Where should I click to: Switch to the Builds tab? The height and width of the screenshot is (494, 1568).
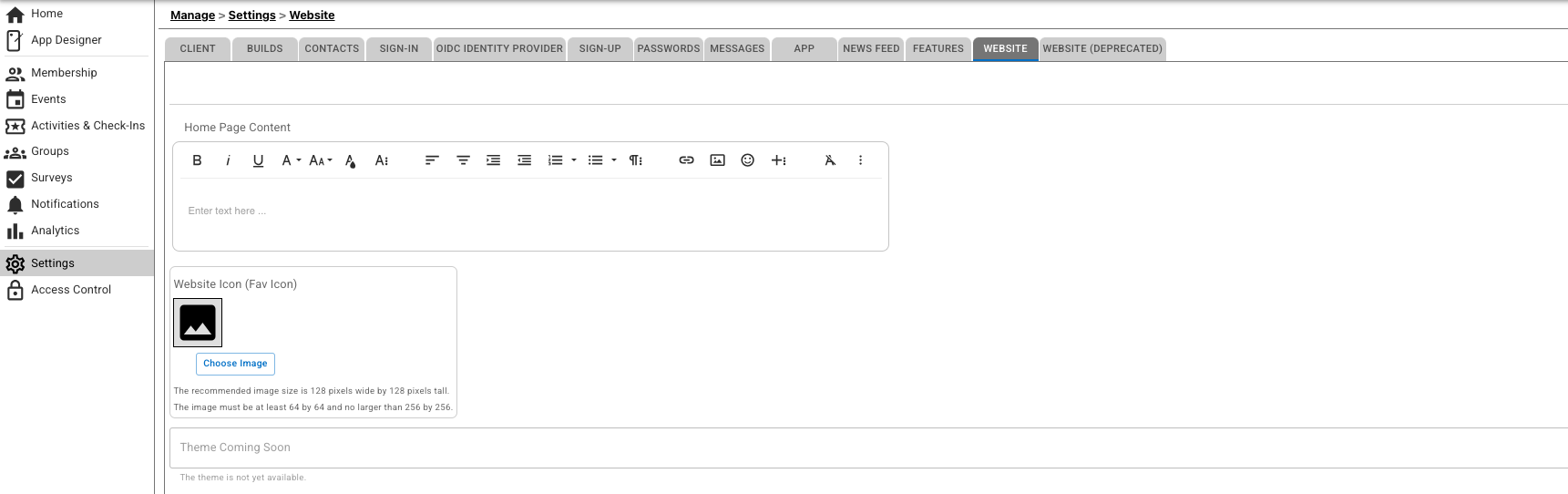click(x=265, y=49)
